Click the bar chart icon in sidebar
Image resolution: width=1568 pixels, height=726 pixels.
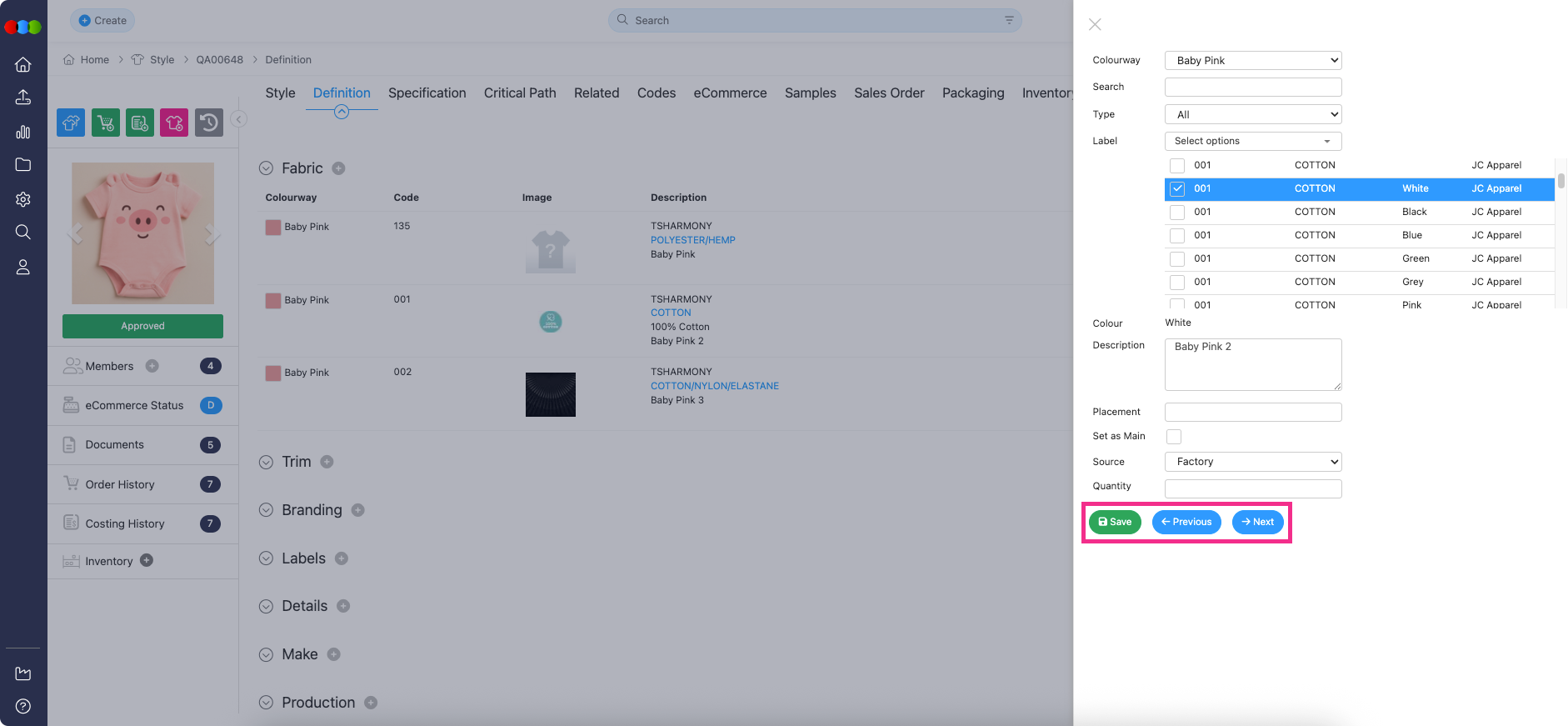pyautogui.click(x=23, y=132)
